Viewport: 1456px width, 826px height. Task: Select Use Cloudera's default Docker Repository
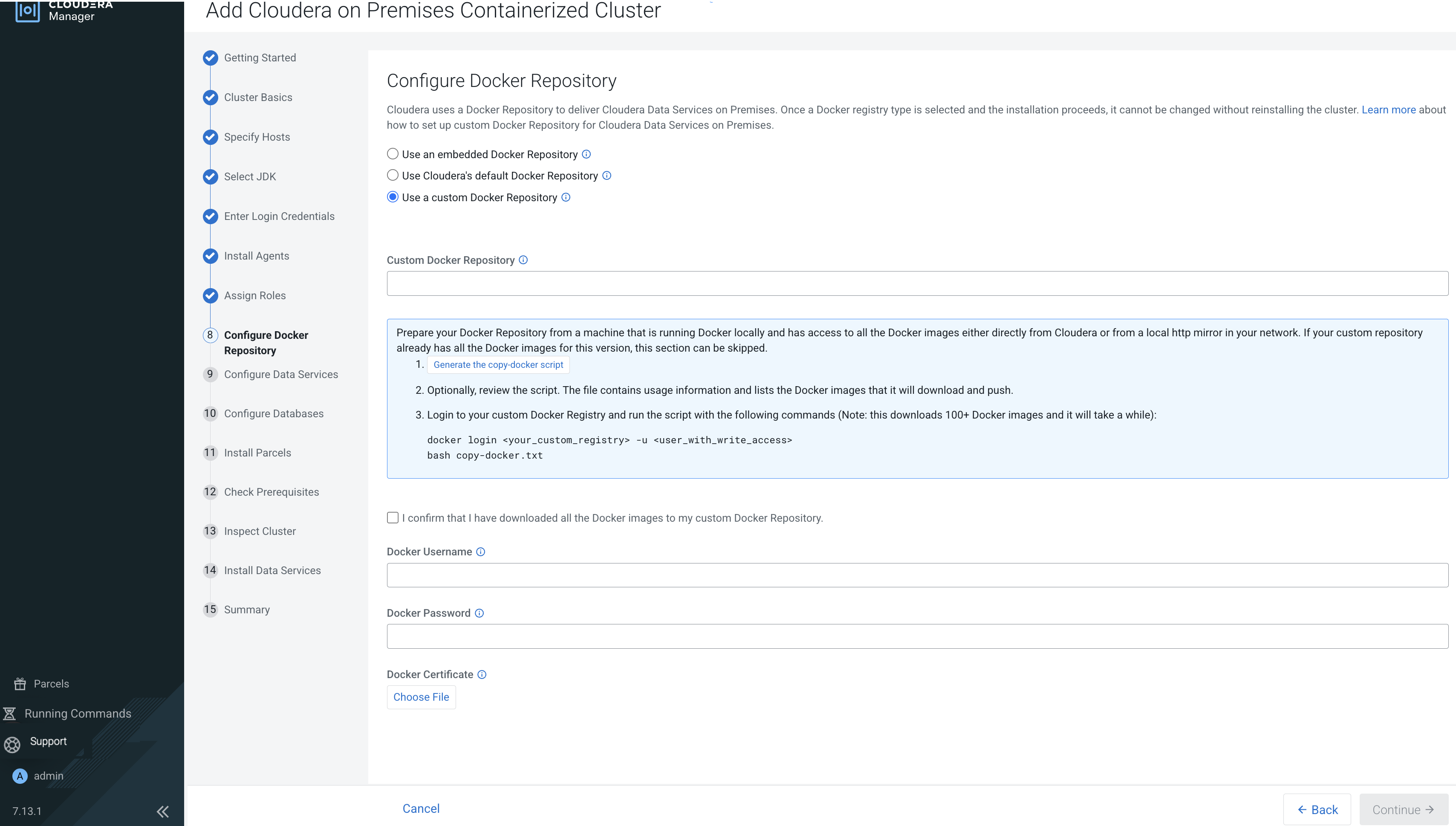pyautogui.click(x=393, y=175)
